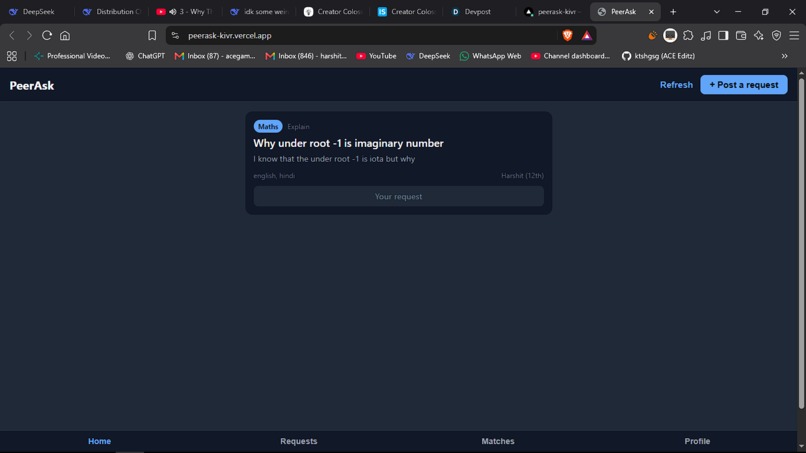Click the 'Harshit (12th)' author text
Viewport: 806px width, 453px height.
[x=522, y=176]
